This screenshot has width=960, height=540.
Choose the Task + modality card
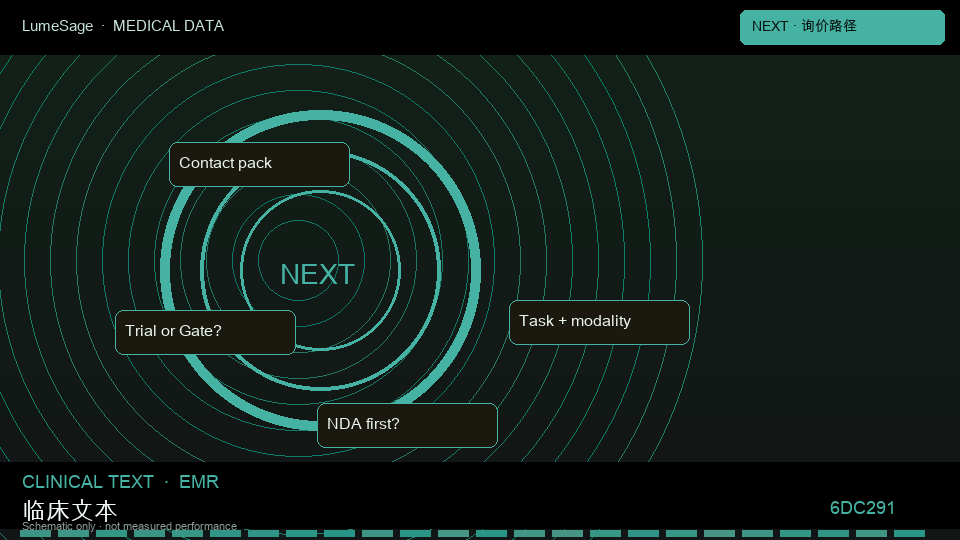(599, 322)
